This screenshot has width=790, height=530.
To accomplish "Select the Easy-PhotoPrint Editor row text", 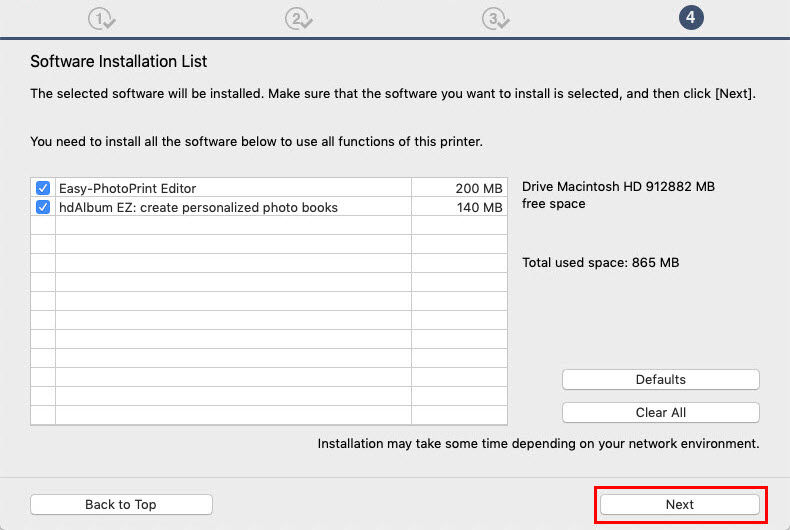I will click(127, 188).
